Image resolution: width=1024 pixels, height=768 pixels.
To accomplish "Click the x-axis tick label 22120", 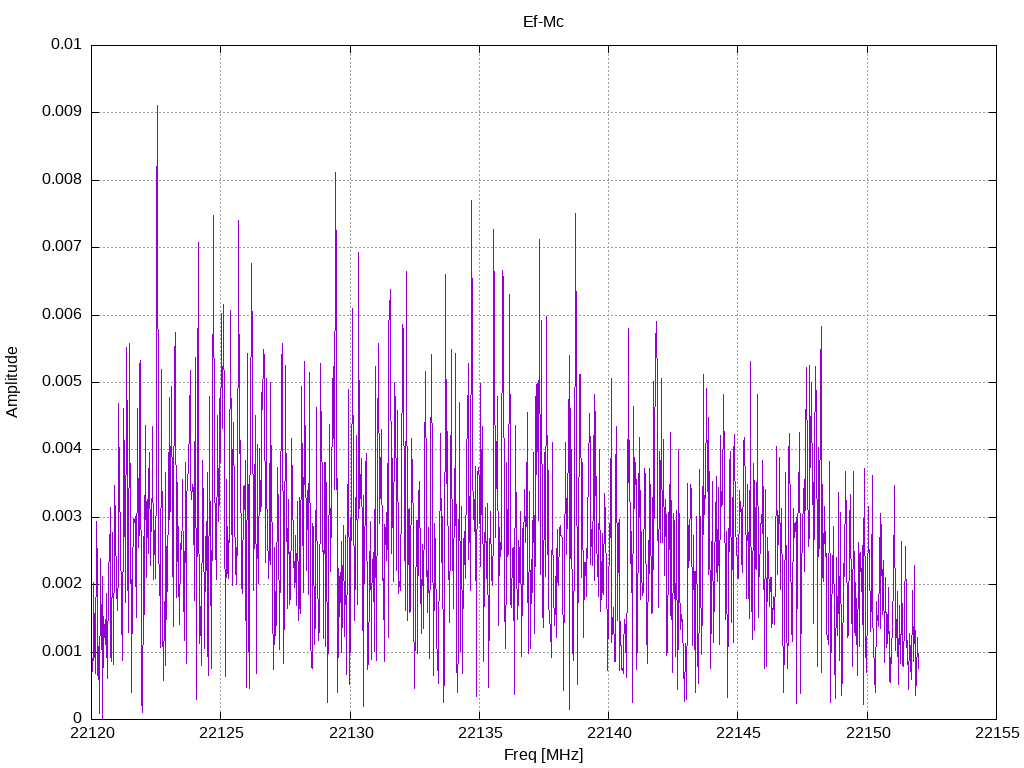I will [91, 733].
